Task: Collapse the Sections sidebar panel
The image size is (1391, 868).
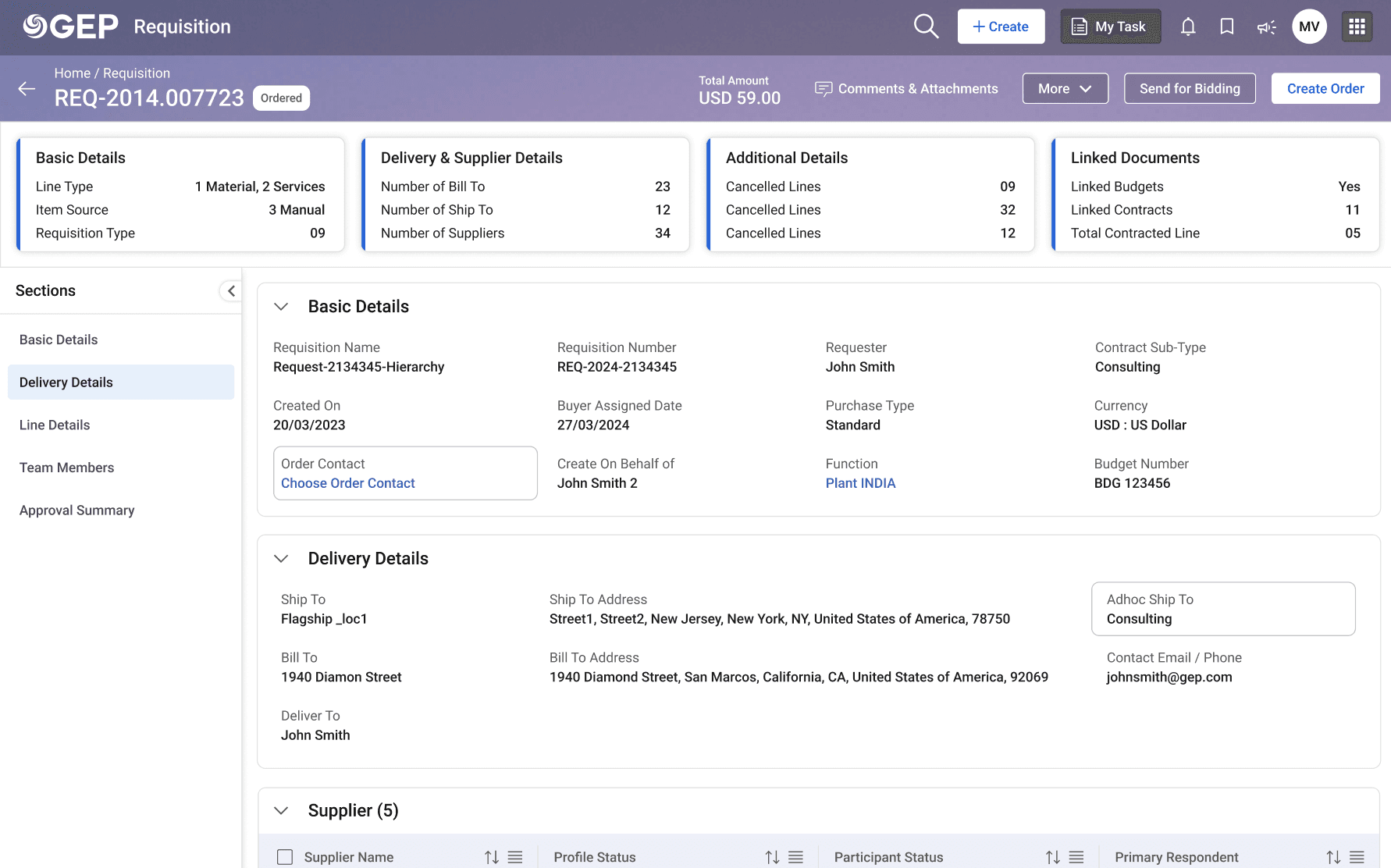Action: point(230,291)
